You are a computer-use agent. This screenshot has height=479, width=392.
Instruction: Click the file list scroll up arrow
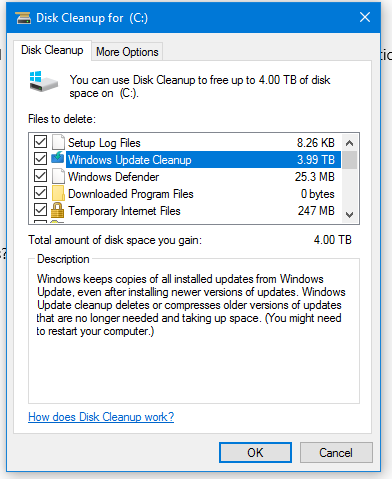click(349, 143)
